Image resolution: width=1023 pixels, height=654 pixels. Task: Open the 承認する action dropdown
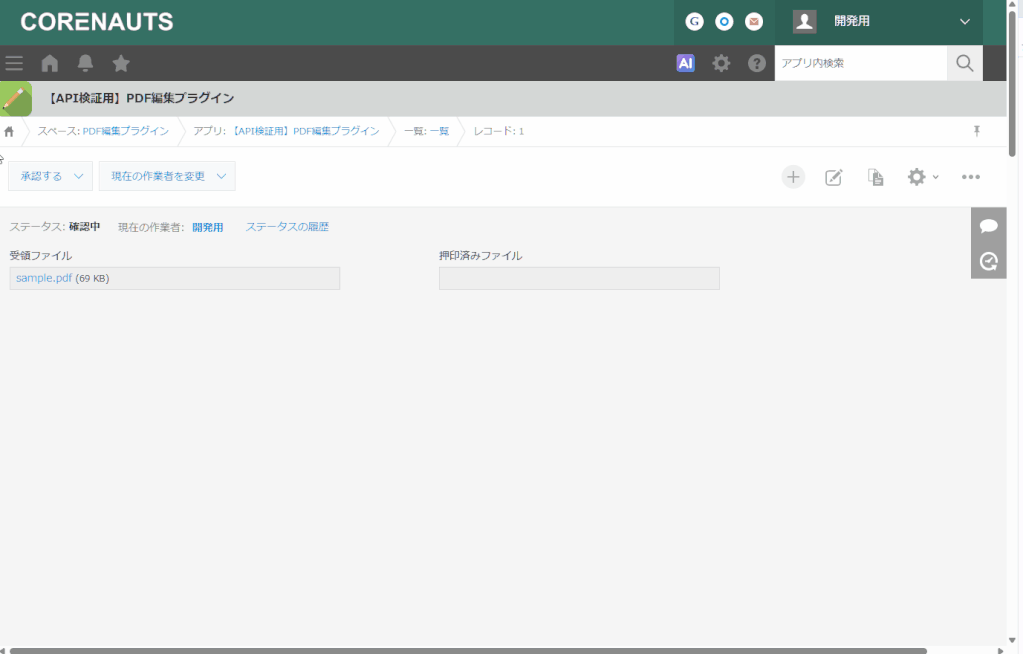tap(50, 176)
